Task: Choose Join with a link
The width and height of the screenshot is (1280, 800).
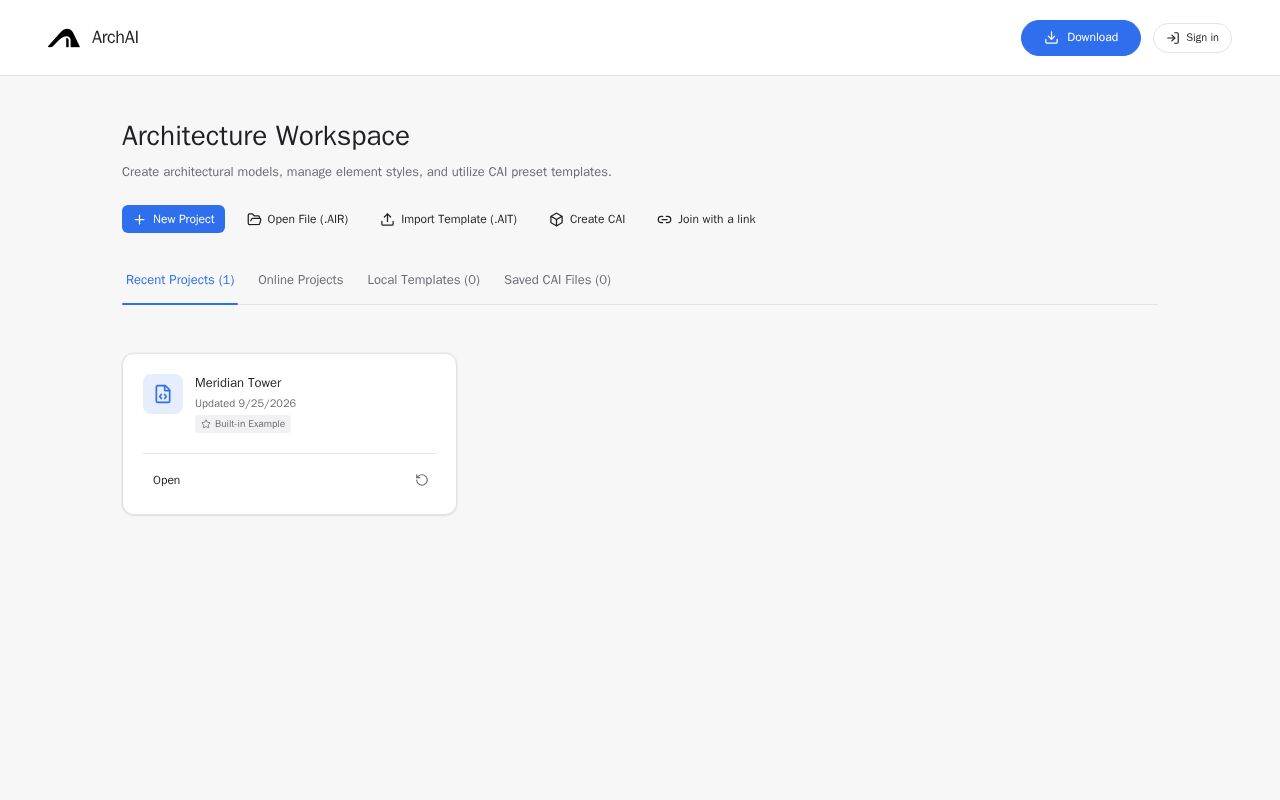Action: [x=706, y=219]
